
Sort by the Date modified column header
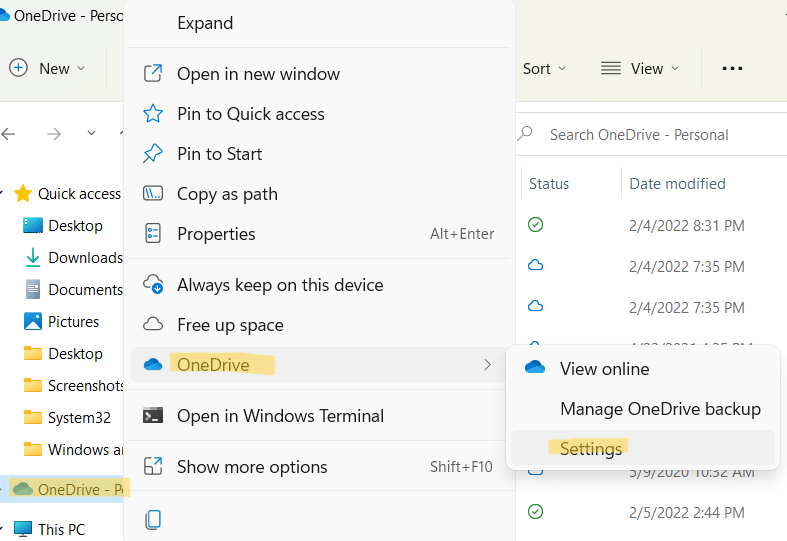677,184
